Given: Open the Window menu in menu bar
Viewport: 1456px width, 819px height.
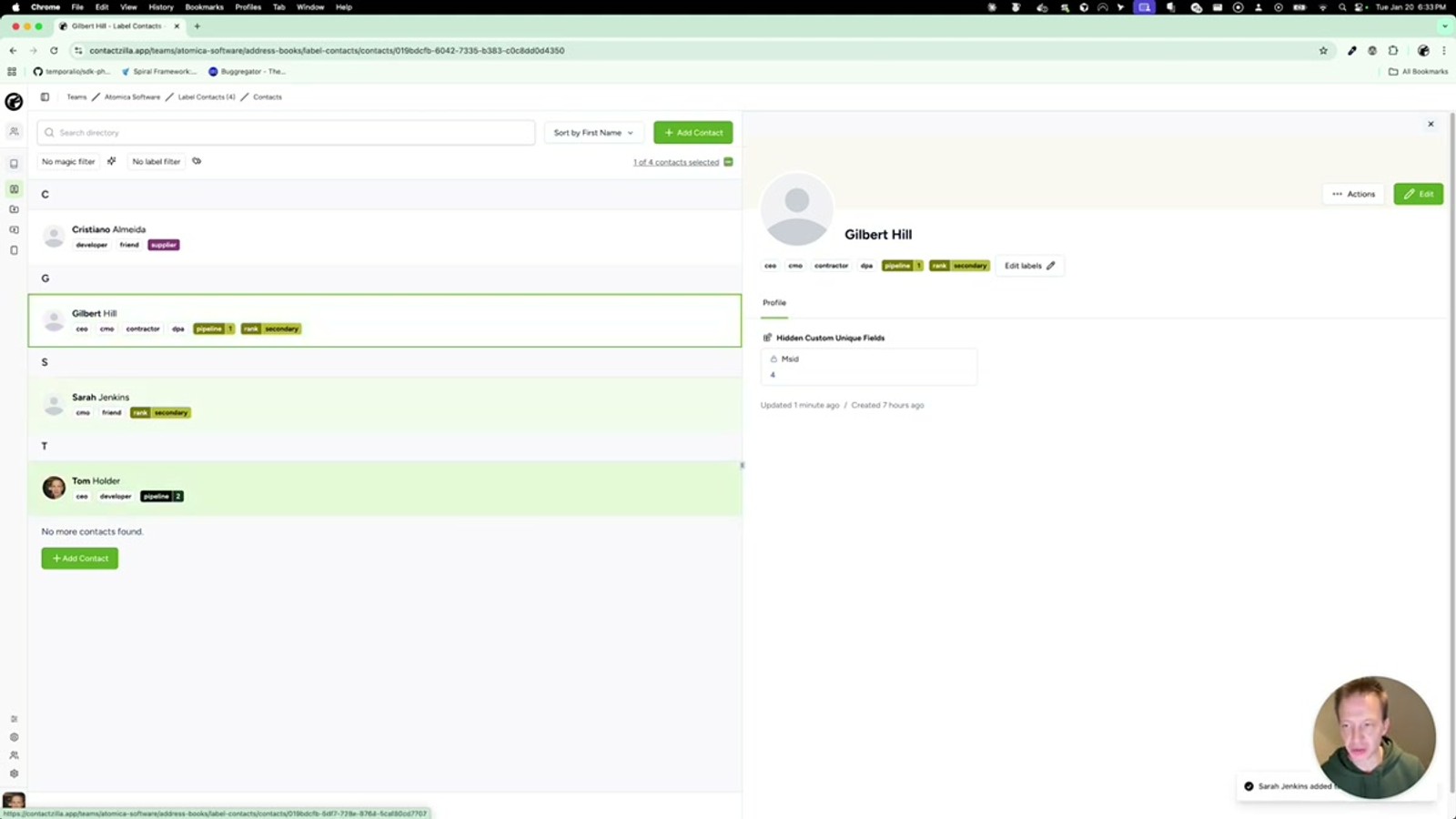Looking at the screenshot, I should pos(310,7).
